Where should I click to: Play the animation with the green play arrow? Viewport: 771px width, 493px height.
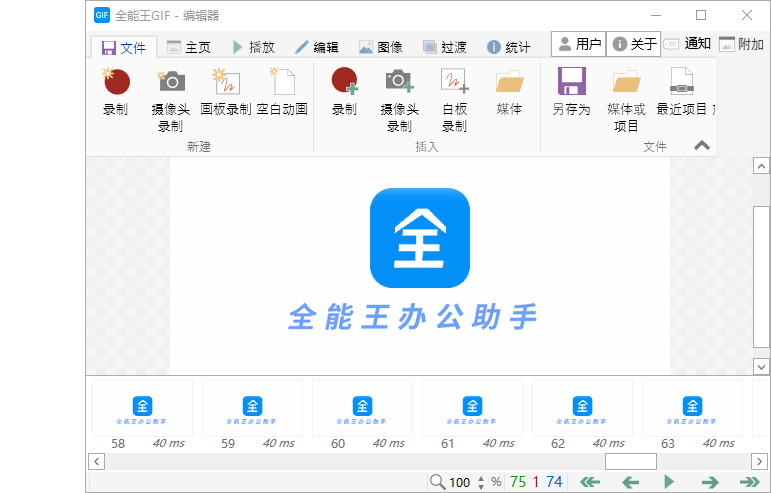click(x=670, y=482)
